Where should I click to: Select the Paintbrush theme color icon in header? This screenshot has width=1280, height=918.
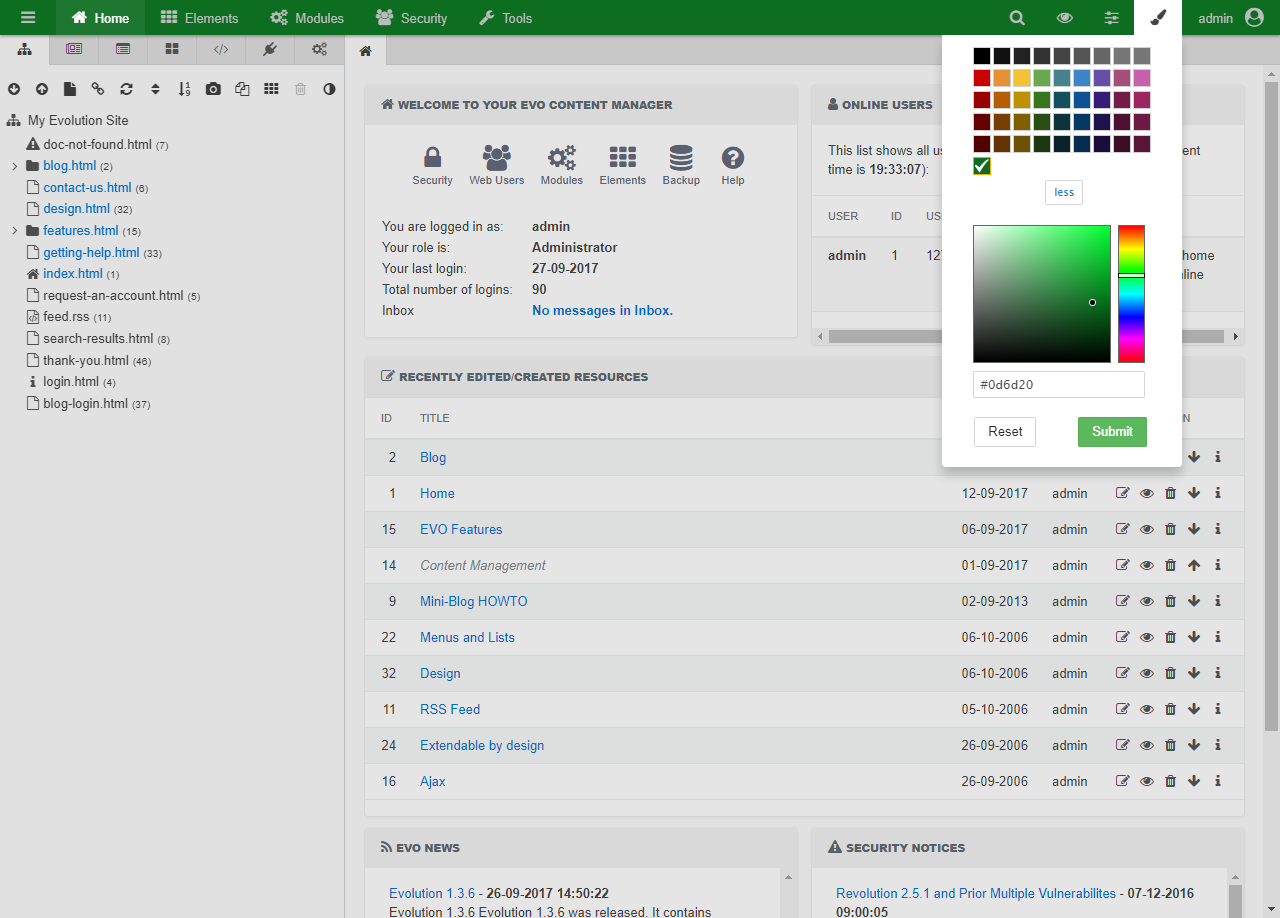click(1157, 17)
